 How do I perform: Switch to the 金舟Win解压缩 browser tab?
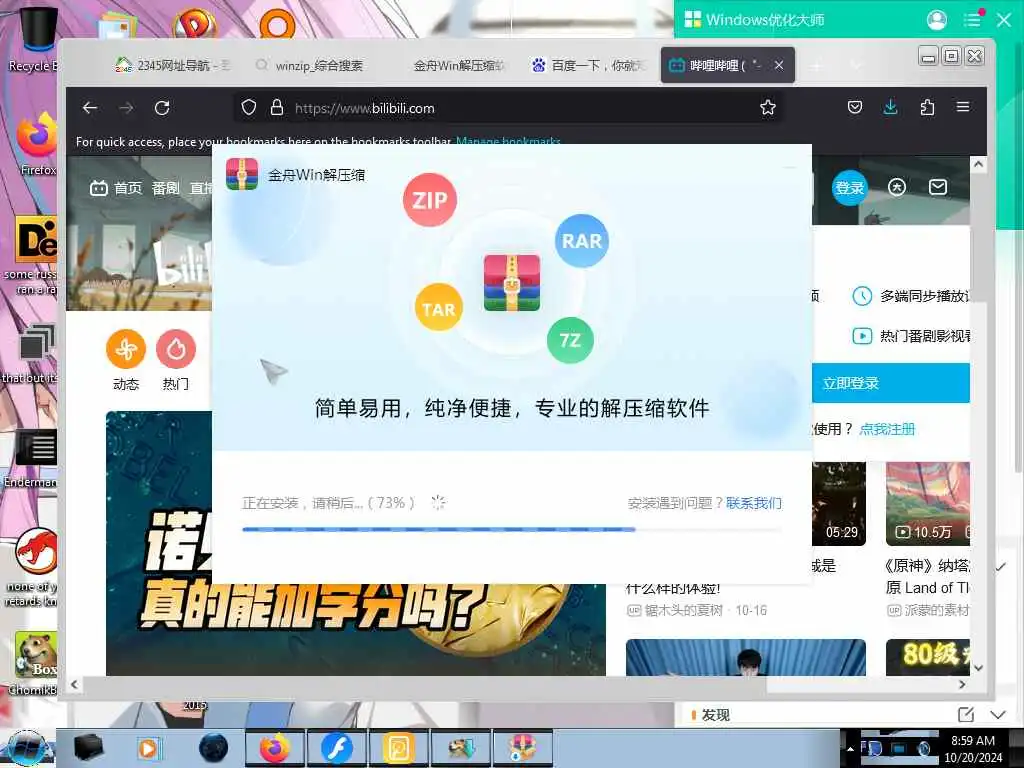click(x=457, y=65)
